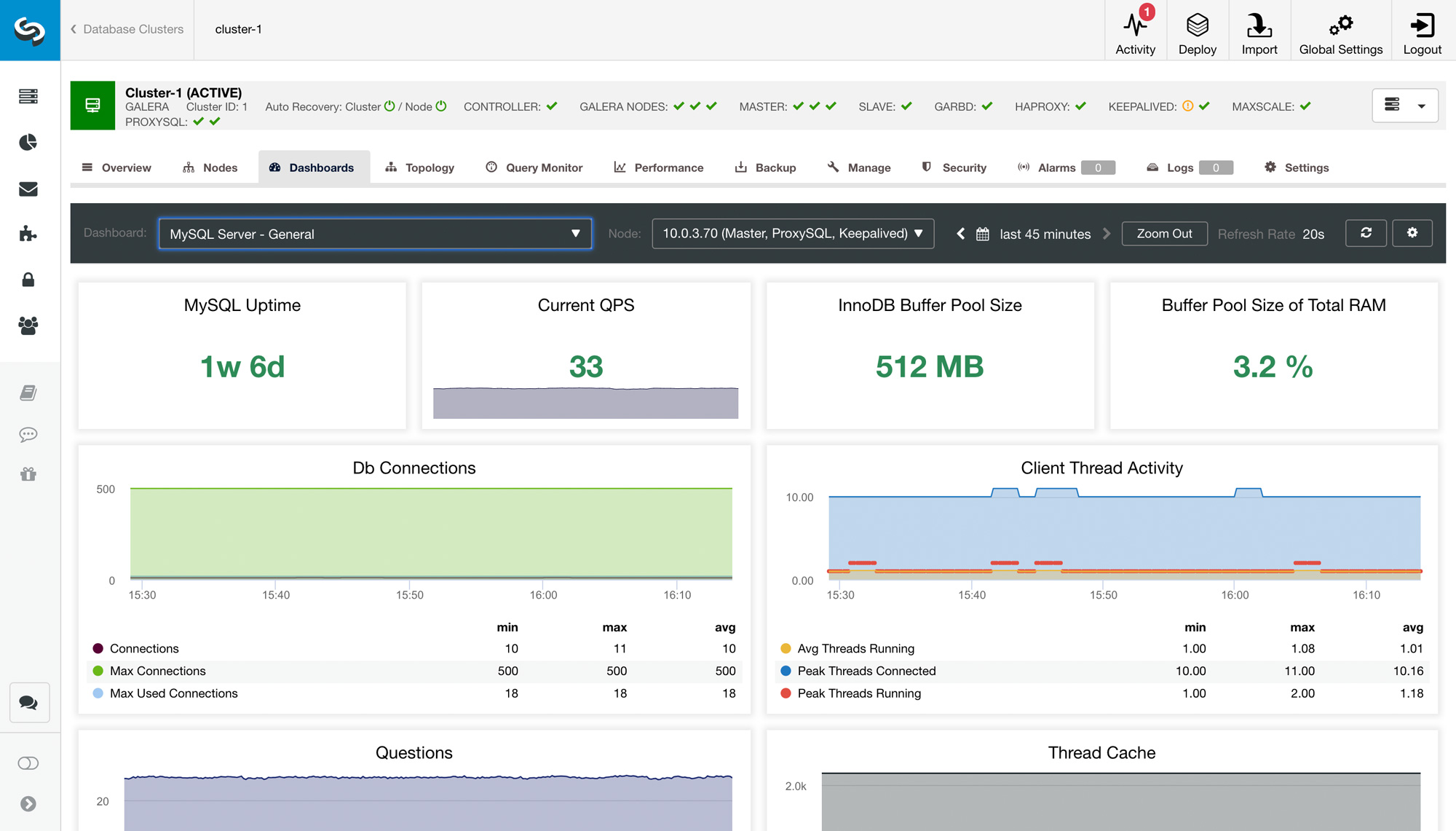Image resolution: width=1456 pixels, height=831 pixels.
Task: Expand sidebar with the arrow circle icon
Action: pyautogui.click(x=28, y=803)
